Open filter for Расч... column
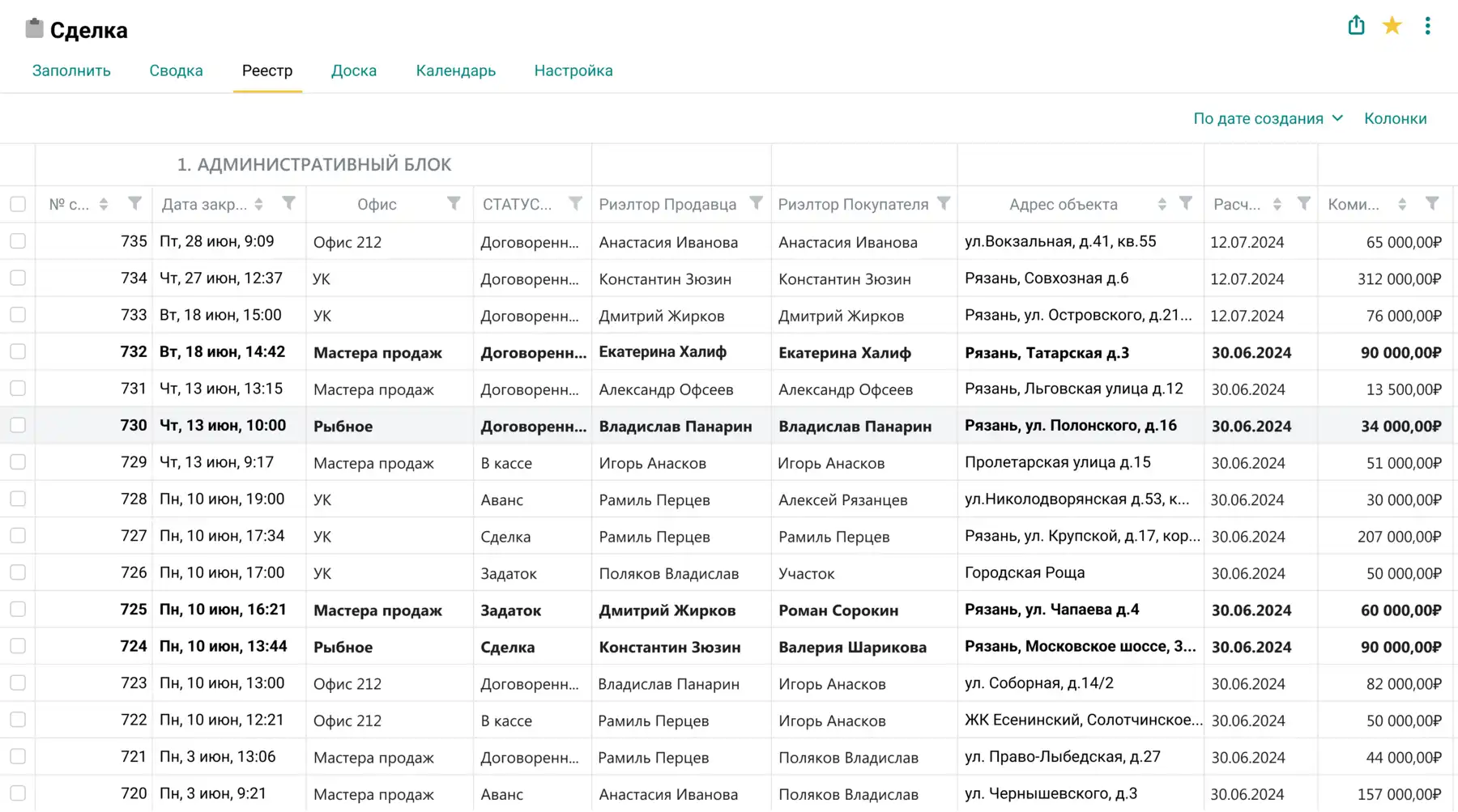Viewport: 1458px width, 812px height. click(1304, 203)
